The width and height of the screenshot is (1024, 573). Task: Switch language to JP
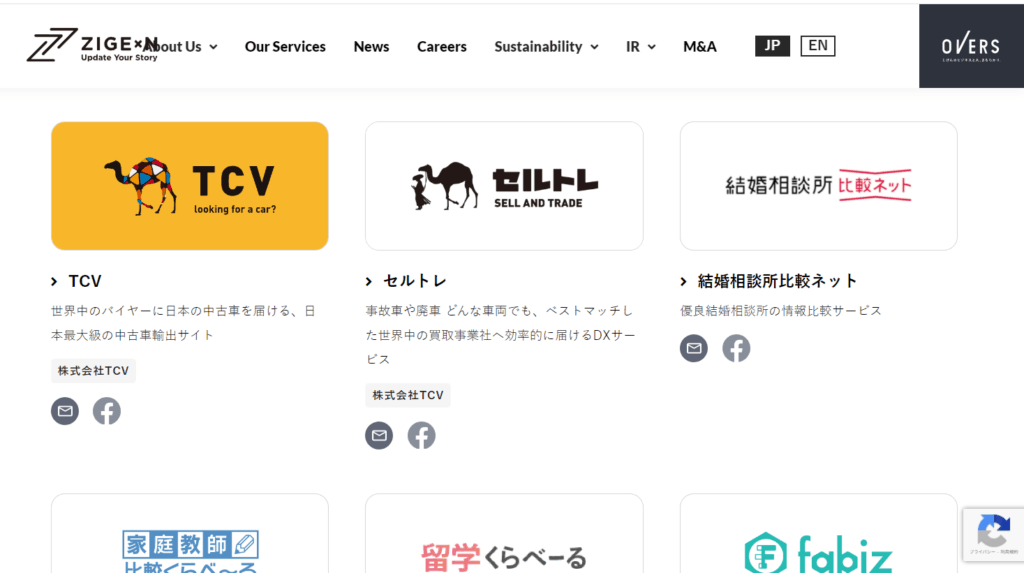tap(772, 46)
